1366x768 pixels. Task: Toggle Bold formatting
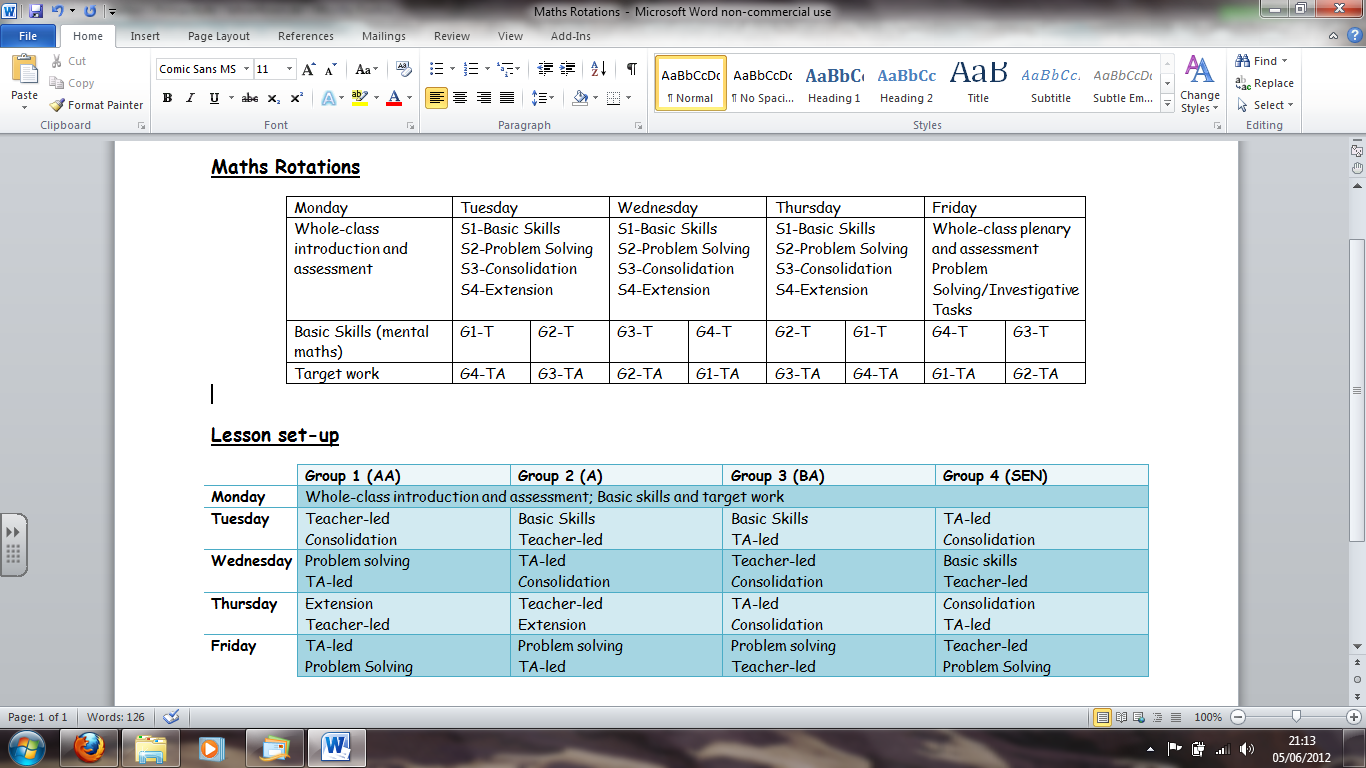coord(167,98)
